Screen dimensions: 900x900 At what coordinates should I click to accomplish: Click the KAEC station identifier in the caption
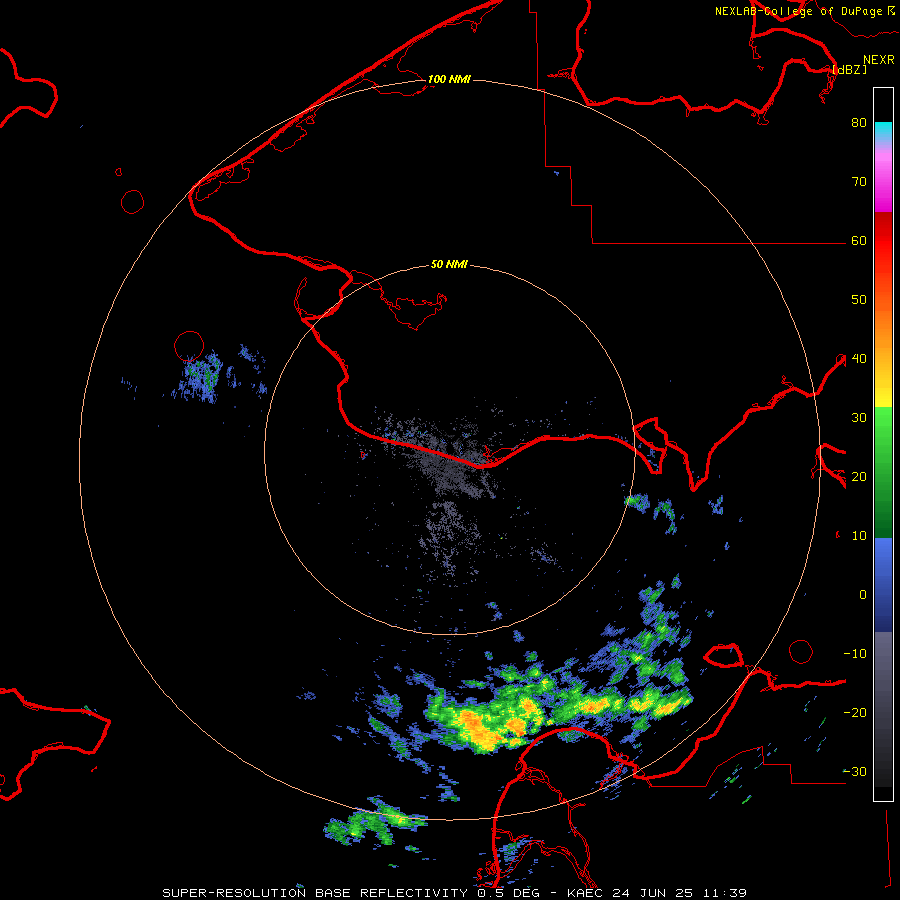pos(585,893)
